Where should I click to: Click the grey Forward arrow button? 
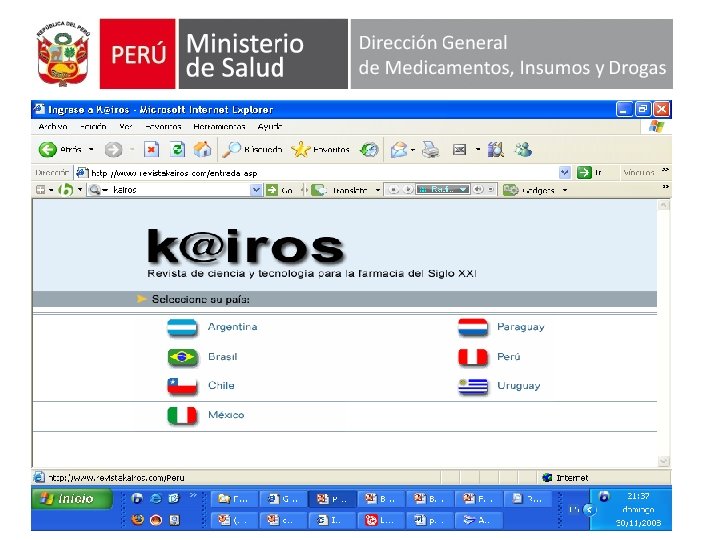pos(113,150)
